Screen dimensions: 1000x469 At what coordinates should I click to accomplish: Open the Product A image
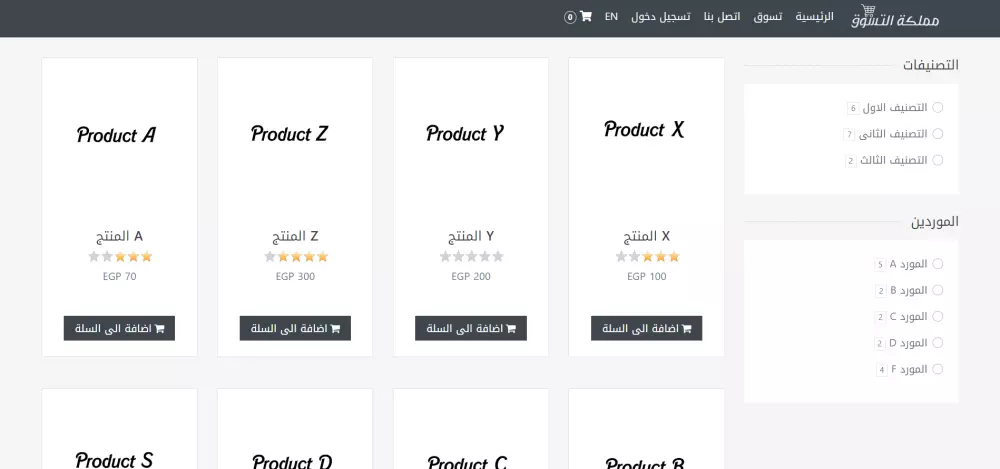click(119, 134)
